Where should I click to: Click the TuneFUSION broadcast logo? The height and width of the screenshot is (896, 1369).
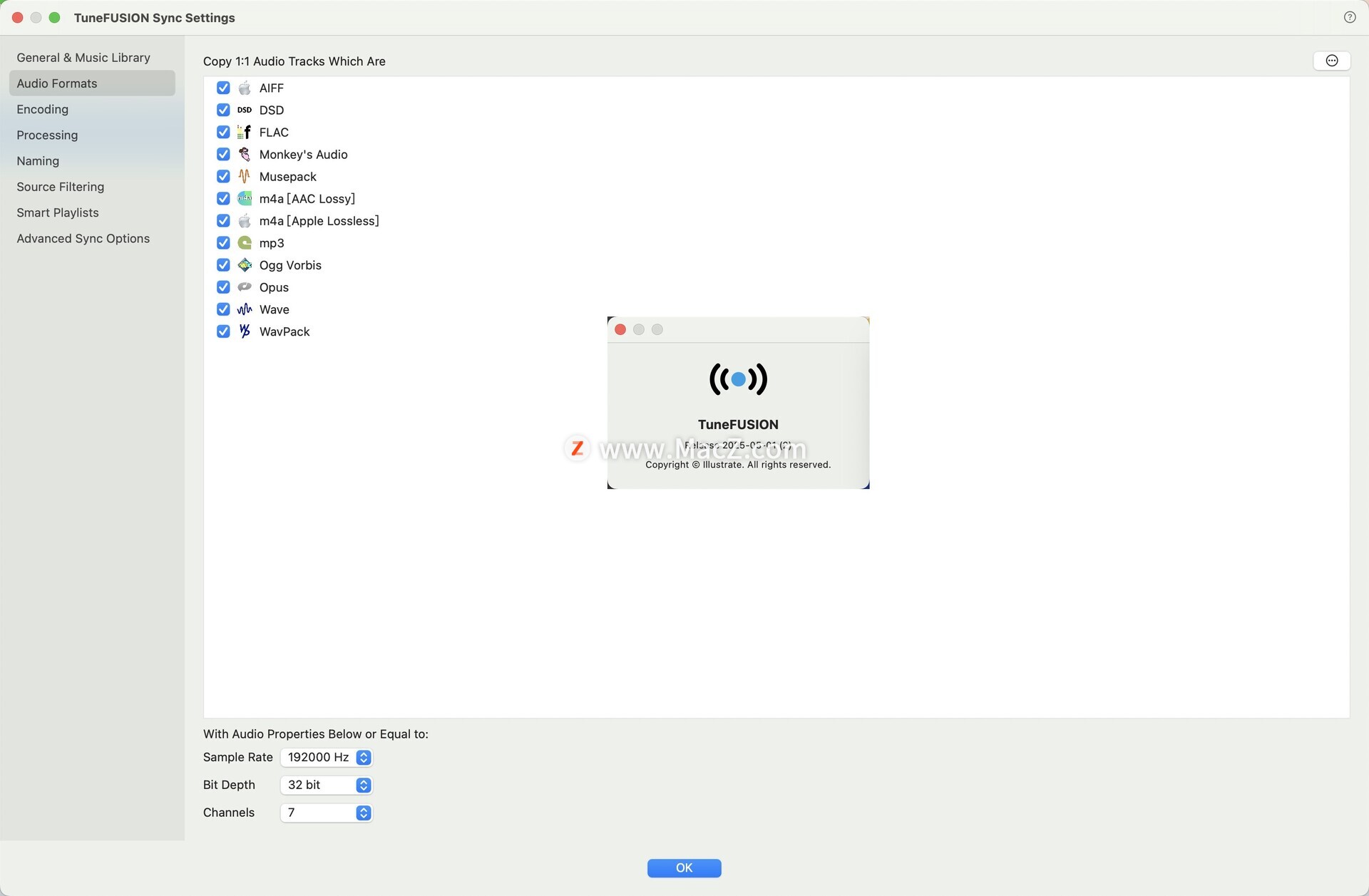coord(738,379)
